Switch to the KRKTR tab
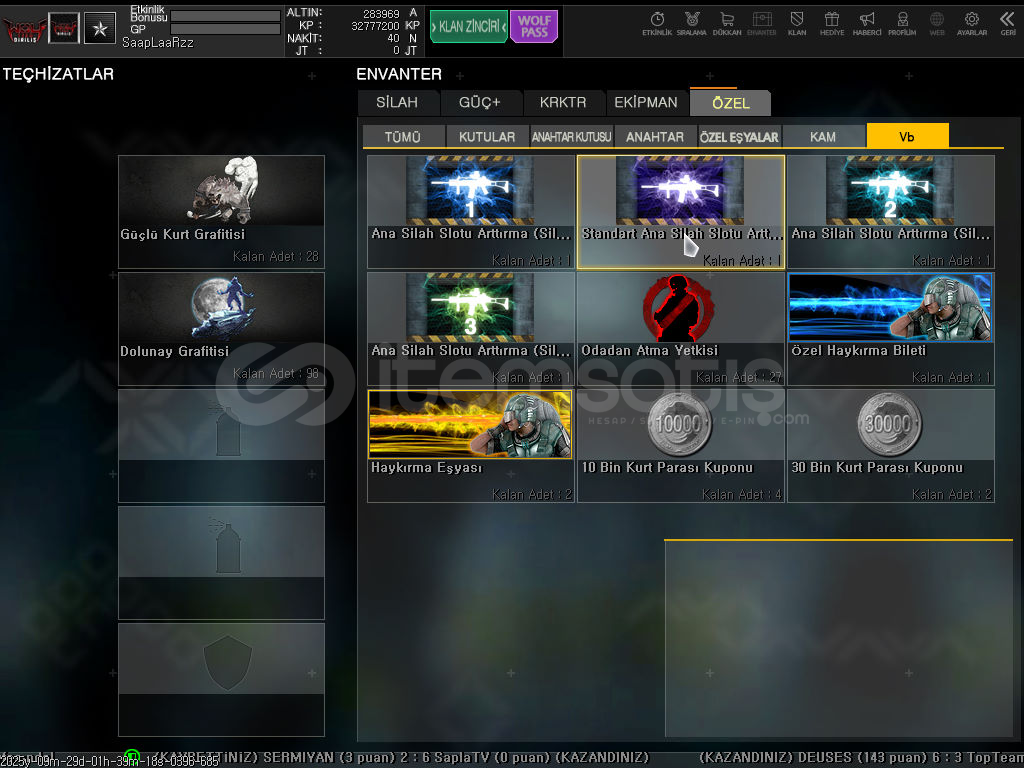Screen dimensions: 1024x768 563,103
